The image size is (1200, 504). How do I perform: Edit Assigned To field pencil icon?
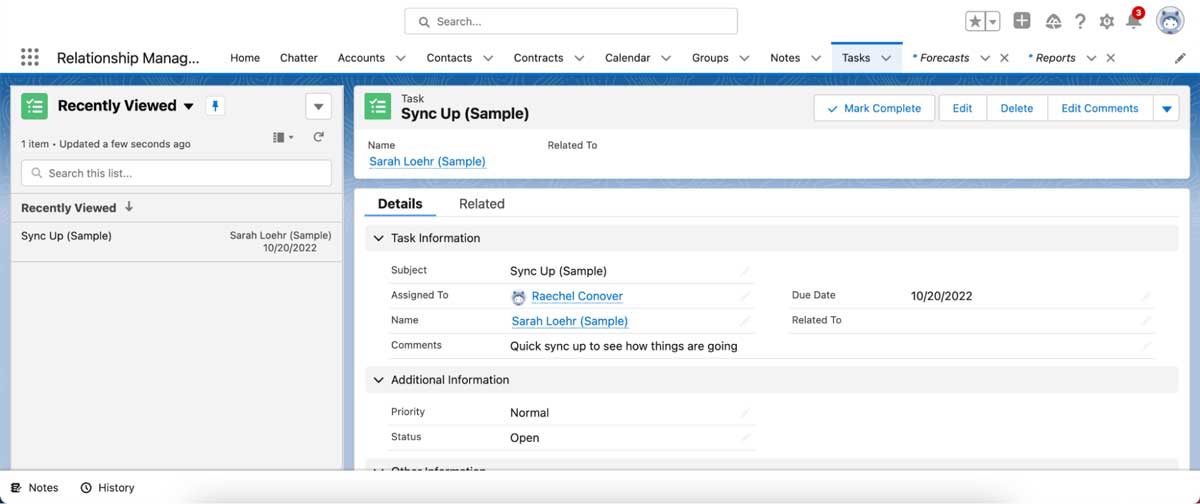(x=745, y=296)
